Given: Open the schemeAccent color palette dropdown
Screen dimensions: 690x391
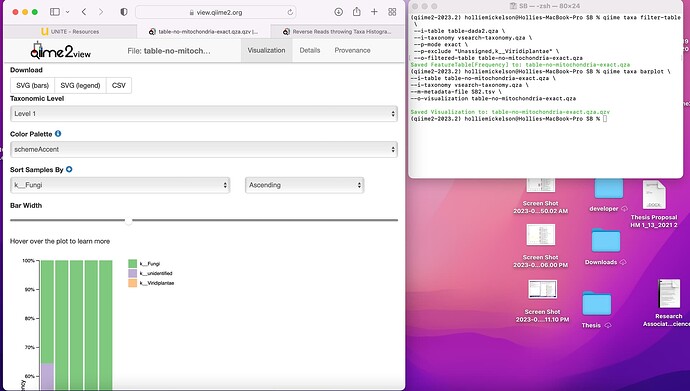Looking at the screenshot, I should (204, 150).
